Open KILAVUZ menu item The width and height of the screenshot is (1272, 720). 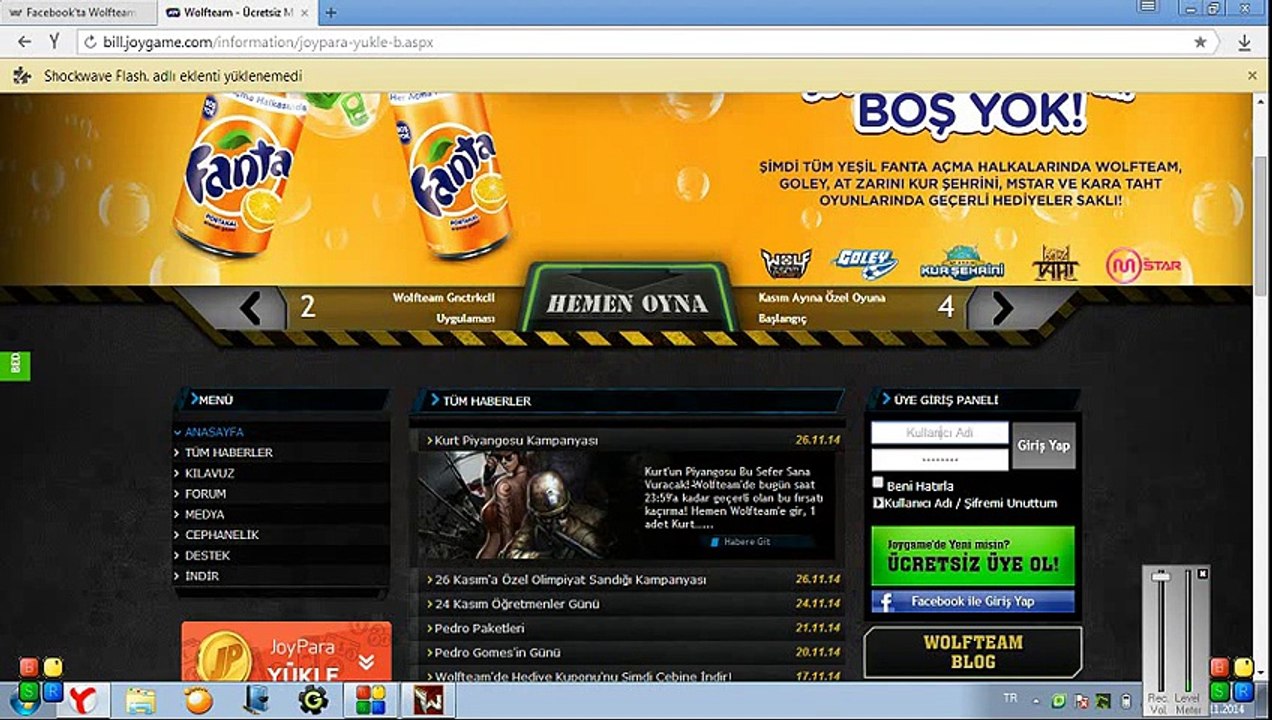coord(210,473)
